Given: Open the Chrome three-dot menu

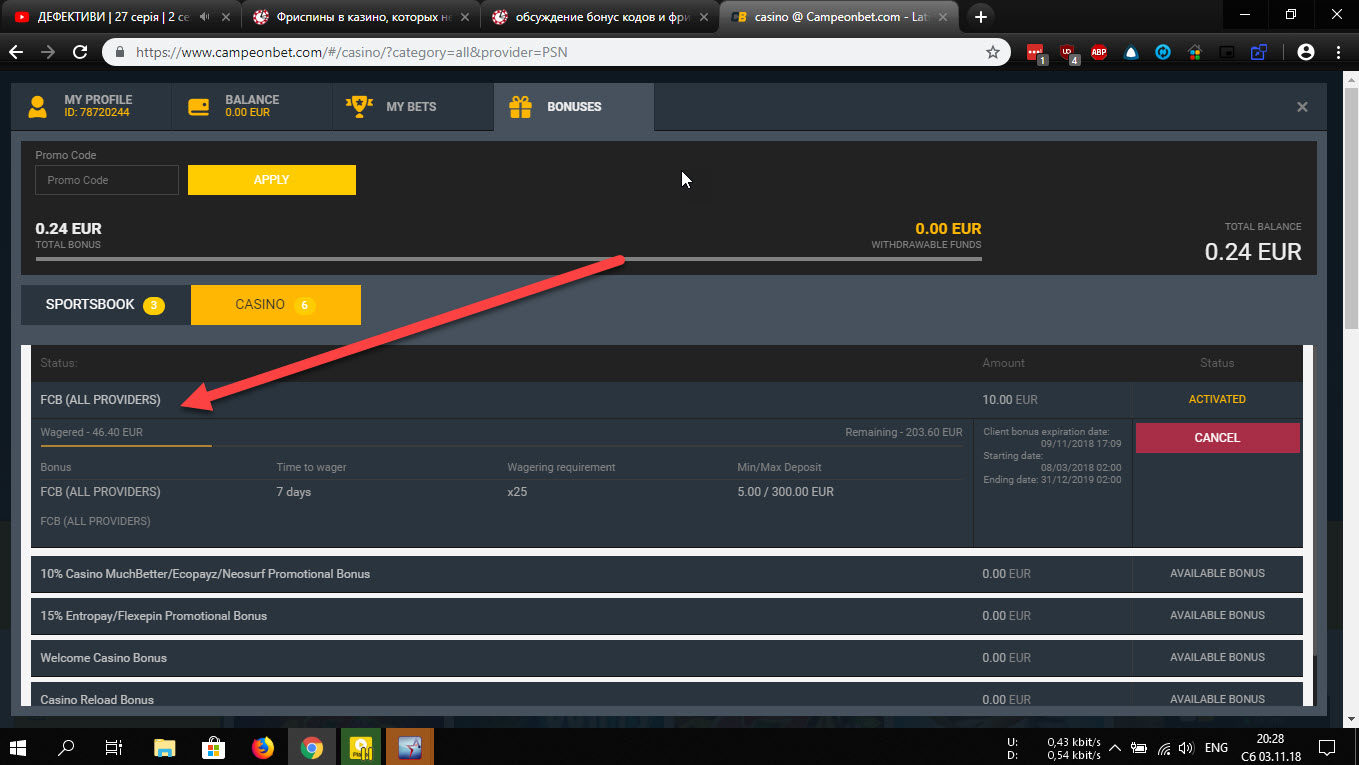Looking at the screenshot, I should tap(1337, 52).
